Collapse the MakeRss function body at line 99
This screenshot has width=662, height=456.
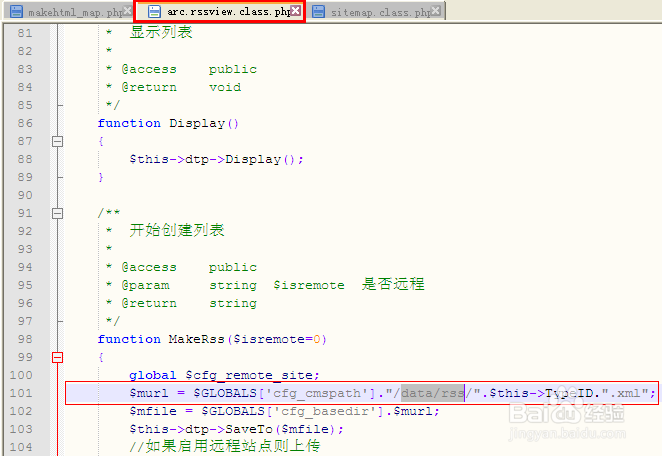pyautogui.click(x=57, y=358)
